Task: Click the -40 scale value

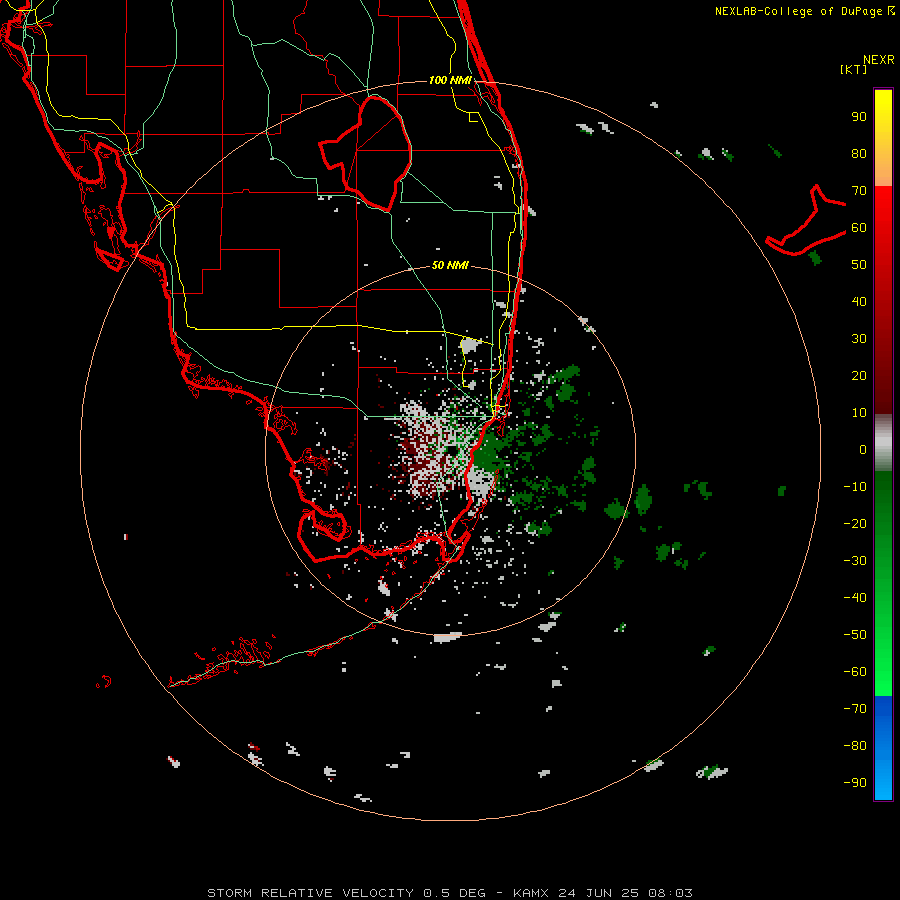Action: (855, 598)
